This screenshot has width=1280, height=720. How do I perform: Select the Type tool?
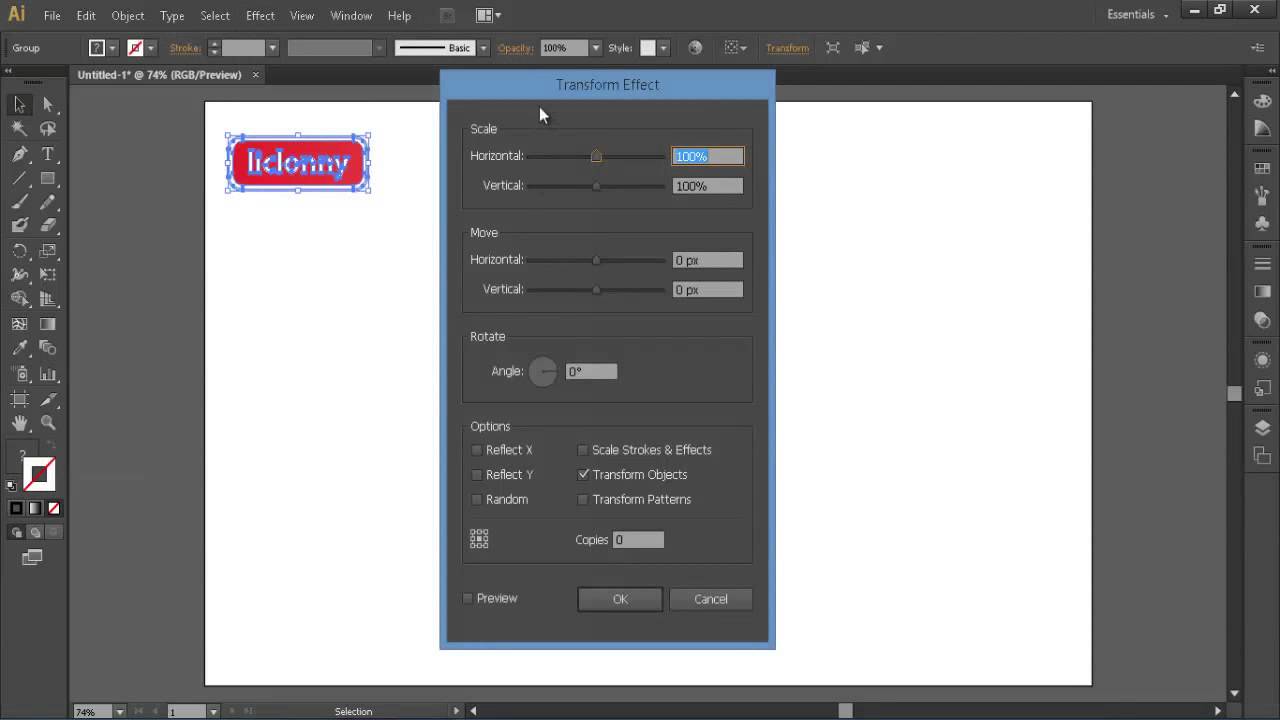(x=47, y=154)
